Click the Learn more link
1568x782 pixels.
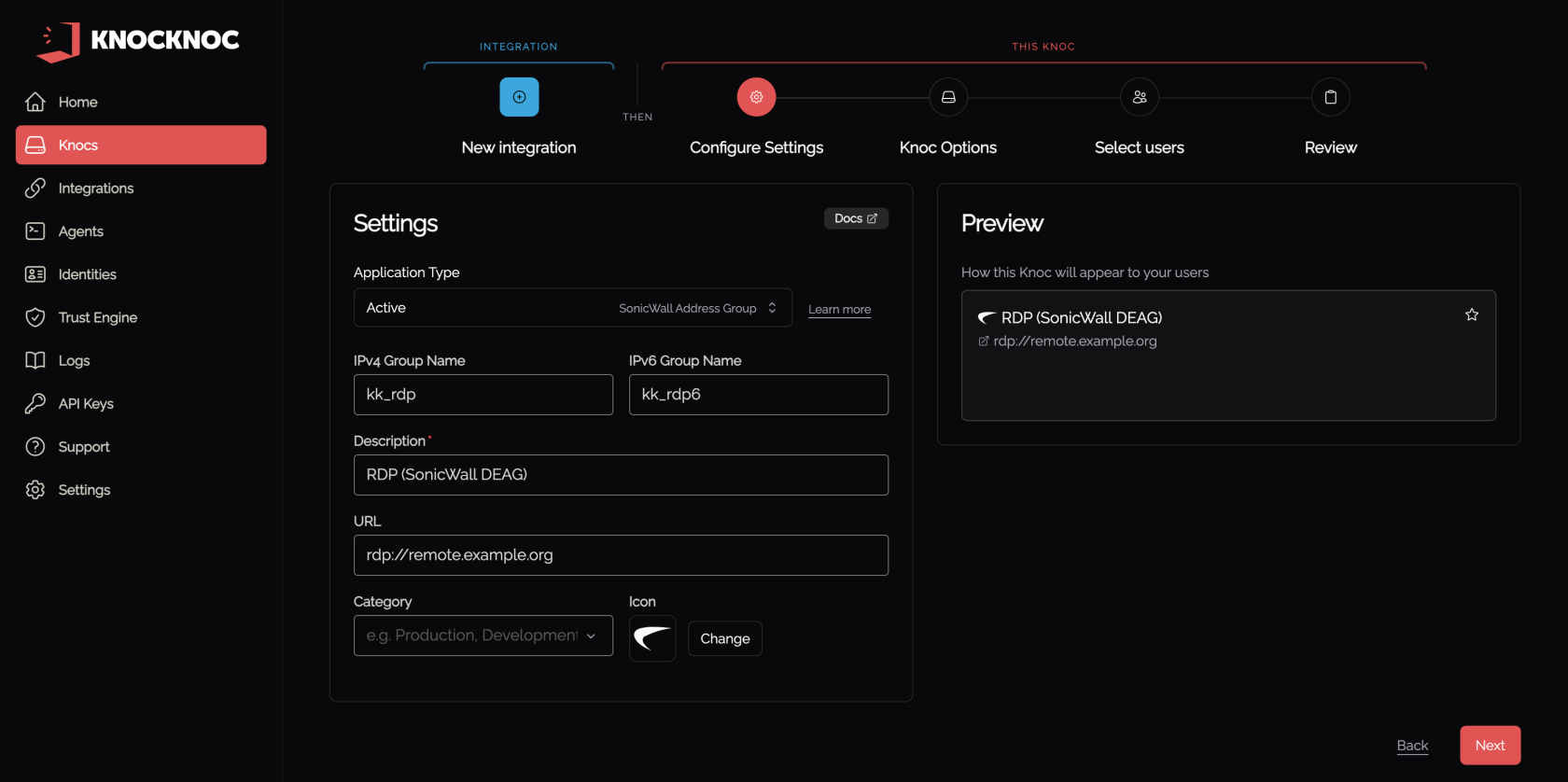click(x=839, y=310)
